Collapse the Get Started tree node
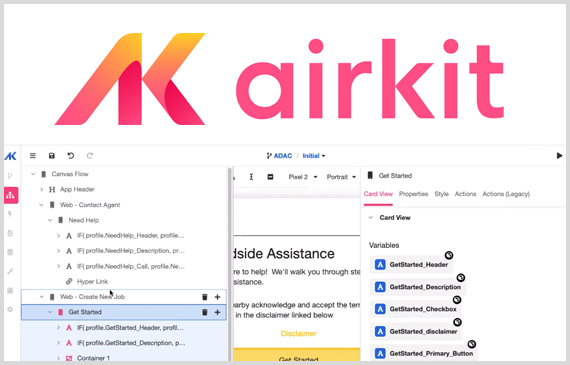This screenshot has width=570, height=365. (50, 312)
